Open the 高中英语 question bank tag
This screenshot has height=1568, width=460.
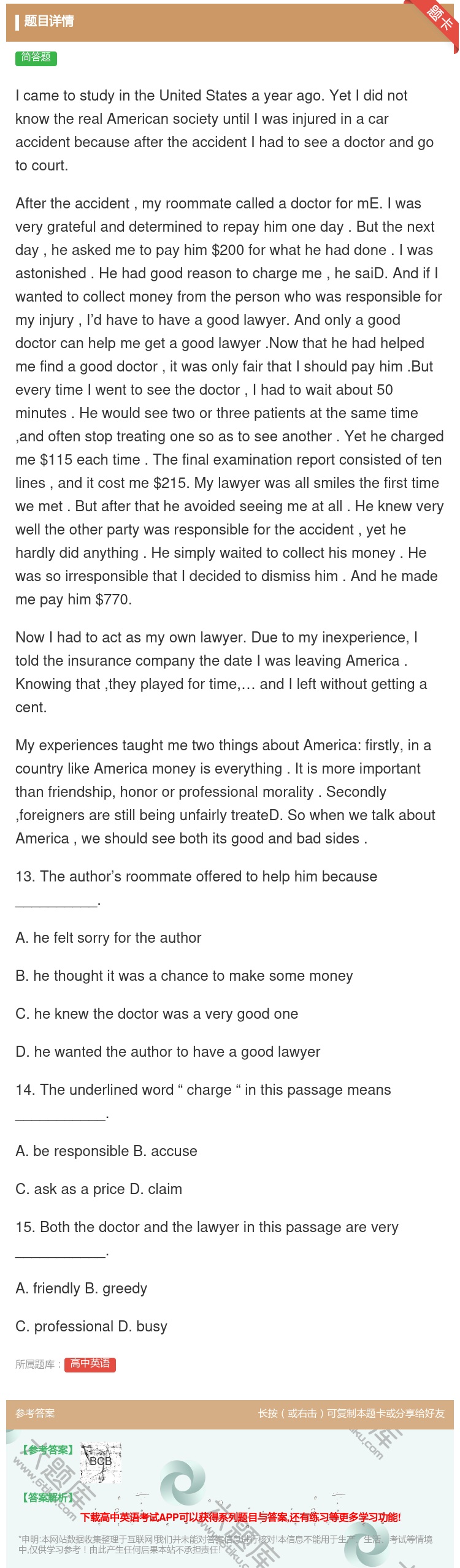pos(90,1364)
